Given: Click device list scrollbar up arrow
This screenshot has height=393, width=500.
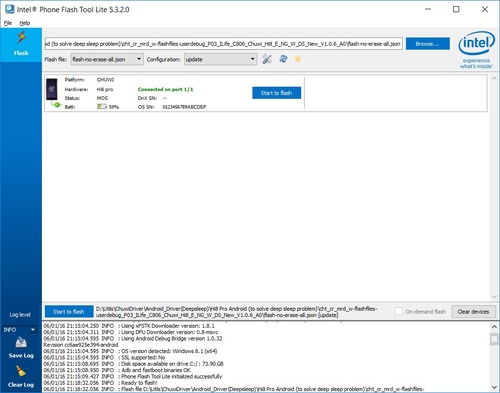Looking at the screenshot, I should tap(494, 79).
